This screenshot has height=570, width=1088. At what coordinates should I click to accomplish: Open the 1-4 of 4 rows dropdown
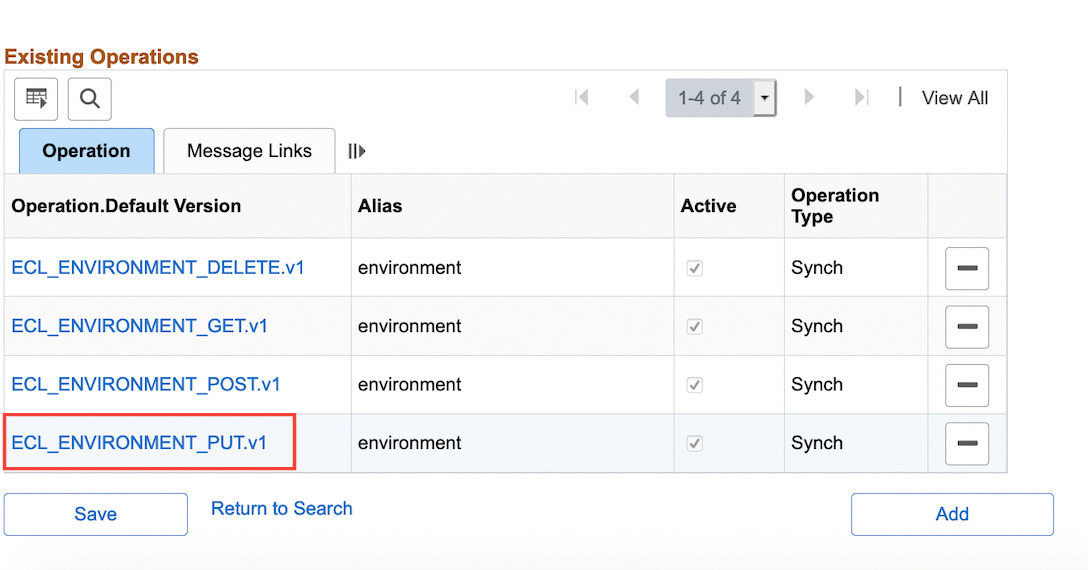(x=720, y=98)
